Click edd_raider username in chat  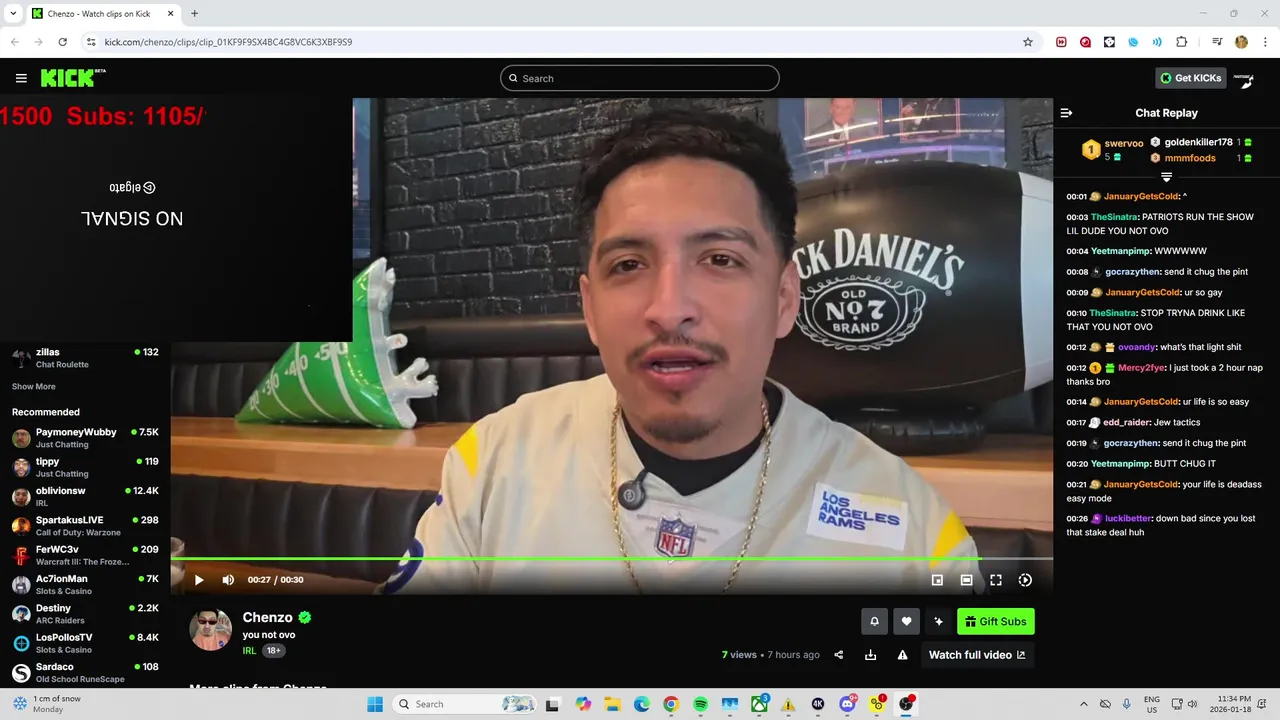(x=1126, y=423)
